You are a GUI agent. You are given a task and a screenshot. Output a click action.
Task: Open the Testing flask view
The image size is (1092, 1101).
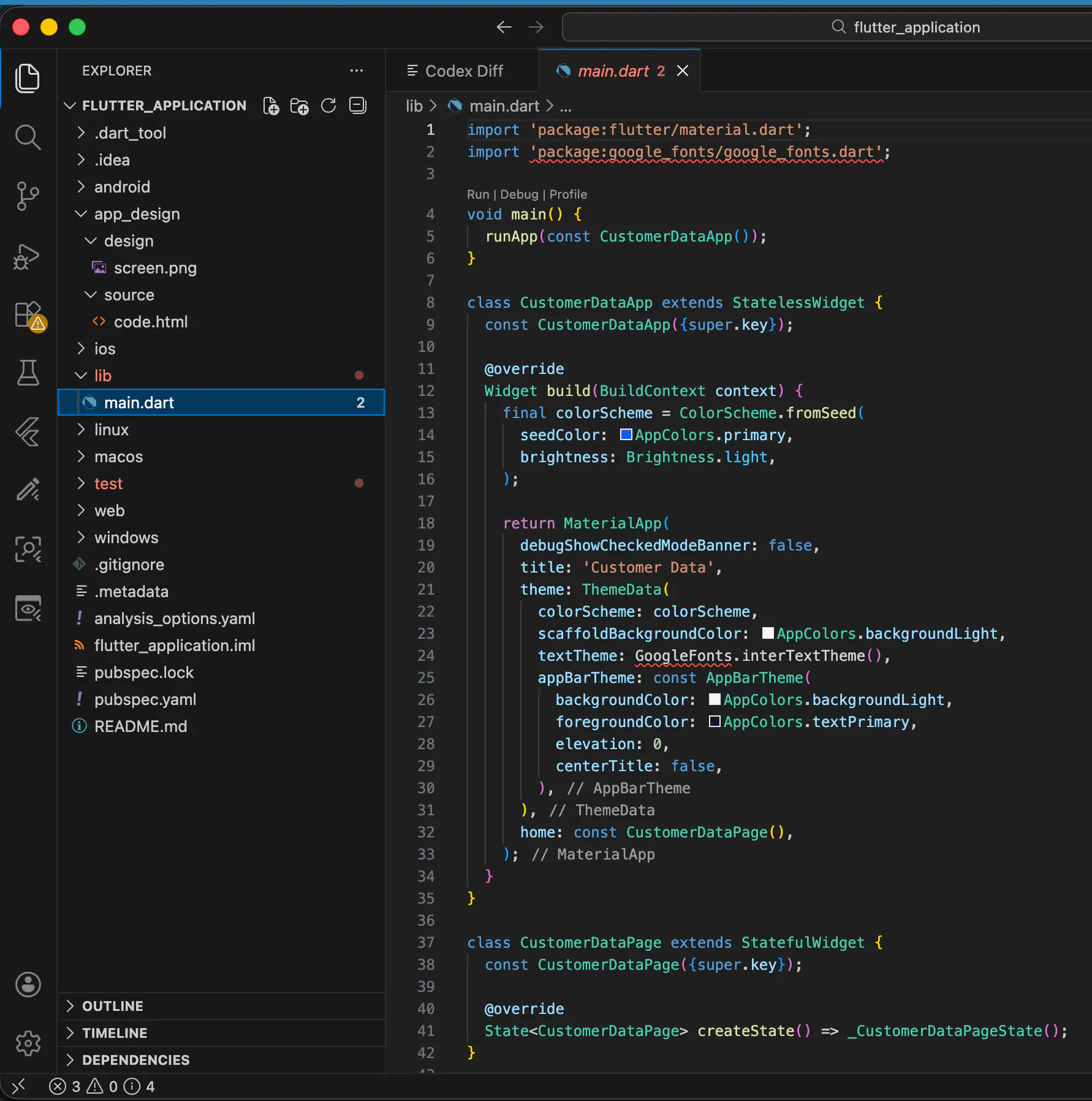coord(28,373)
